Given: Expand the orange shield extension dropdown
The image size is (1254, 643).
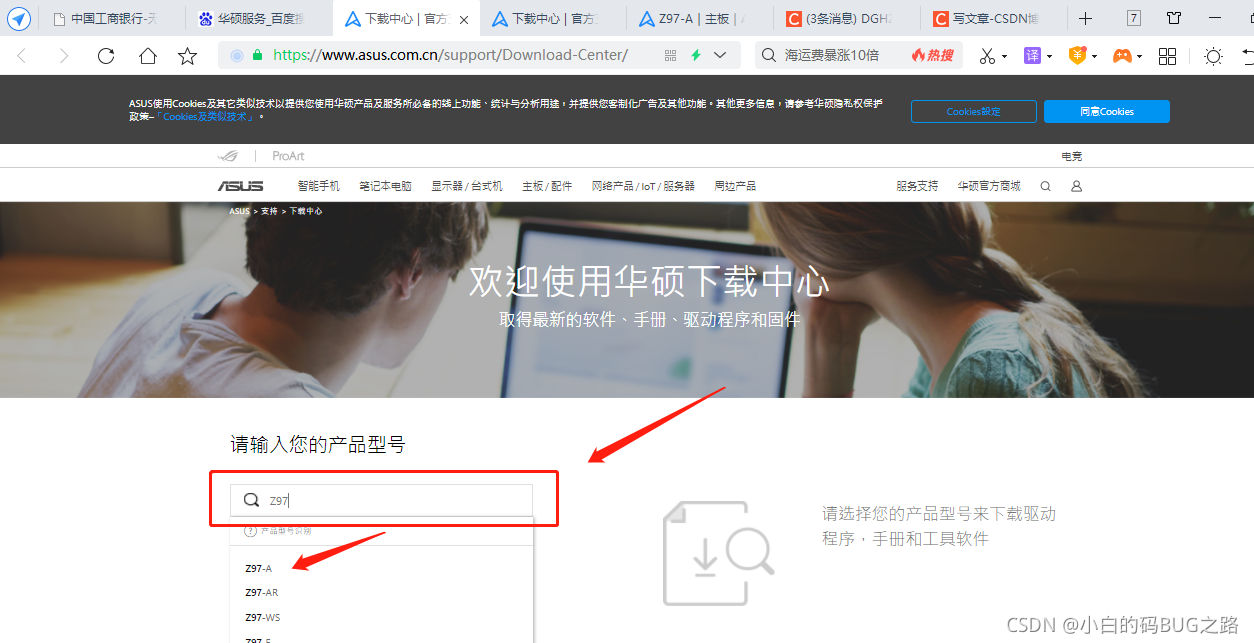Looking at the screenshot, I should pyautogui.click(x=1095, y=57).
